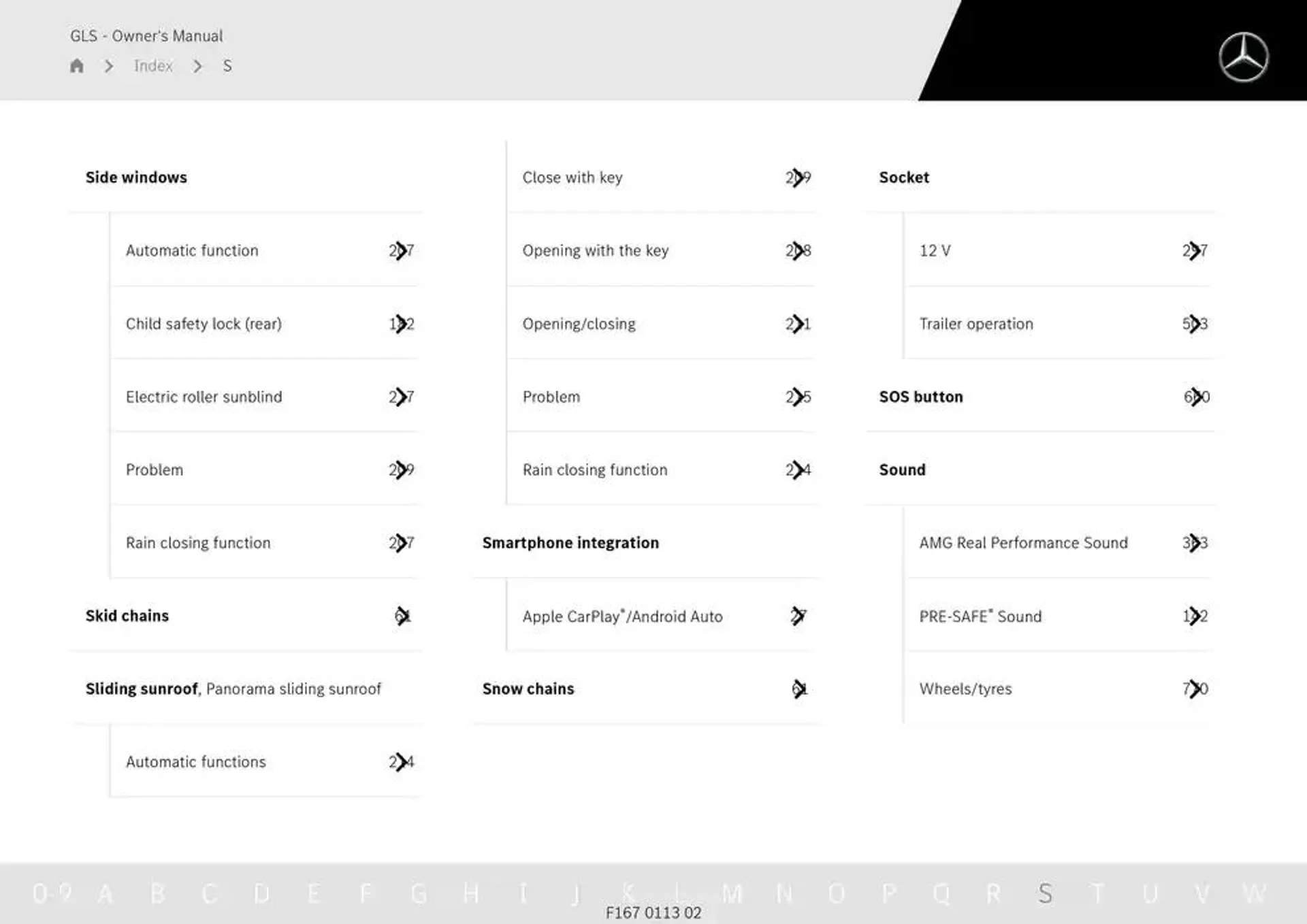
Task: Click the Child safety lock rear entry
Action: (x=202, y=323)
